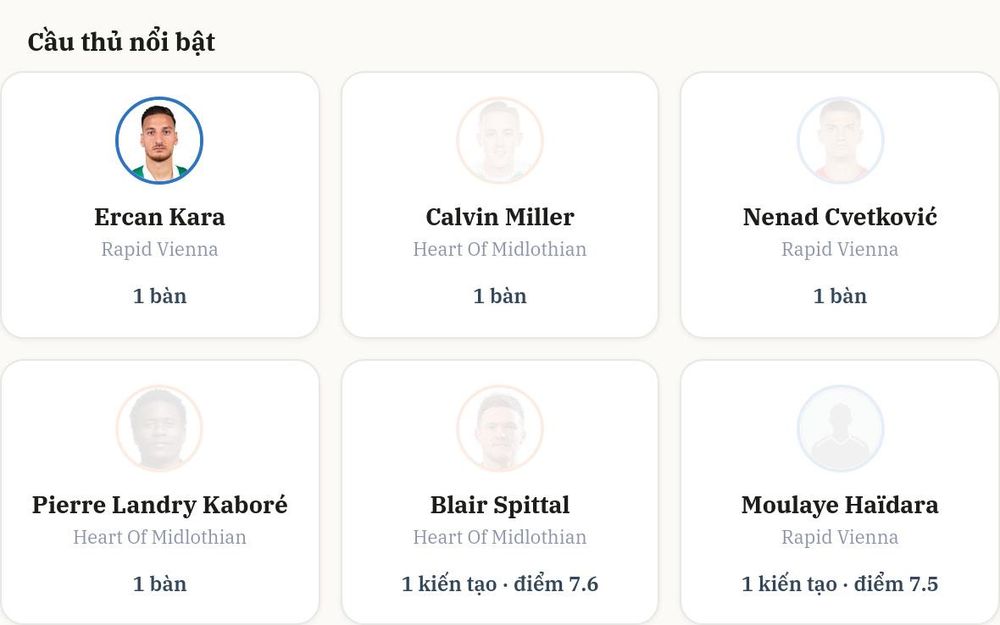The height and width of the screenshot is (625, 1000).
Task: Open Blair Spittal's name link
Action: click(x=500, y=504)
